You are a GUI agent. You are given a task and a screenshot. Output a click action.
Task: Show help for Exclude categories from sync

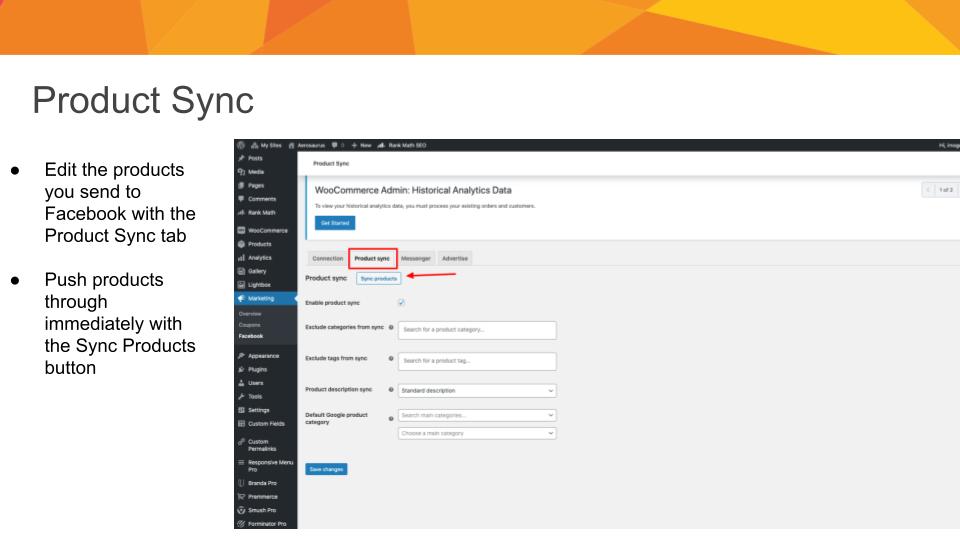click(391, 328)
